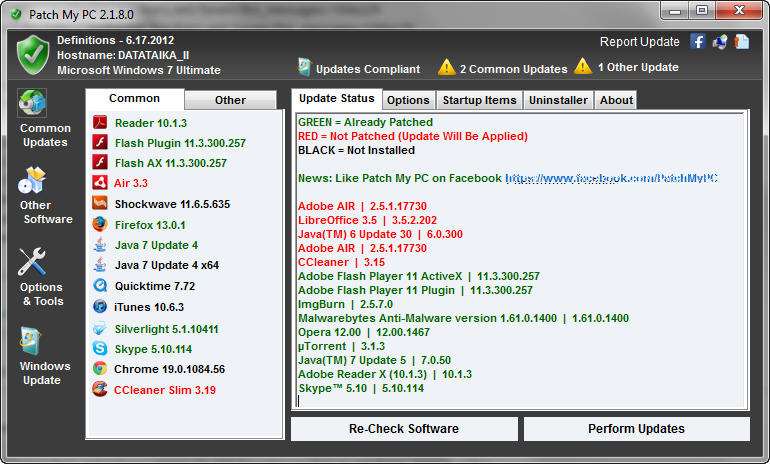Click the Shockwave icon
This screenshot has width=770, height=464.
tap(100, 203)
